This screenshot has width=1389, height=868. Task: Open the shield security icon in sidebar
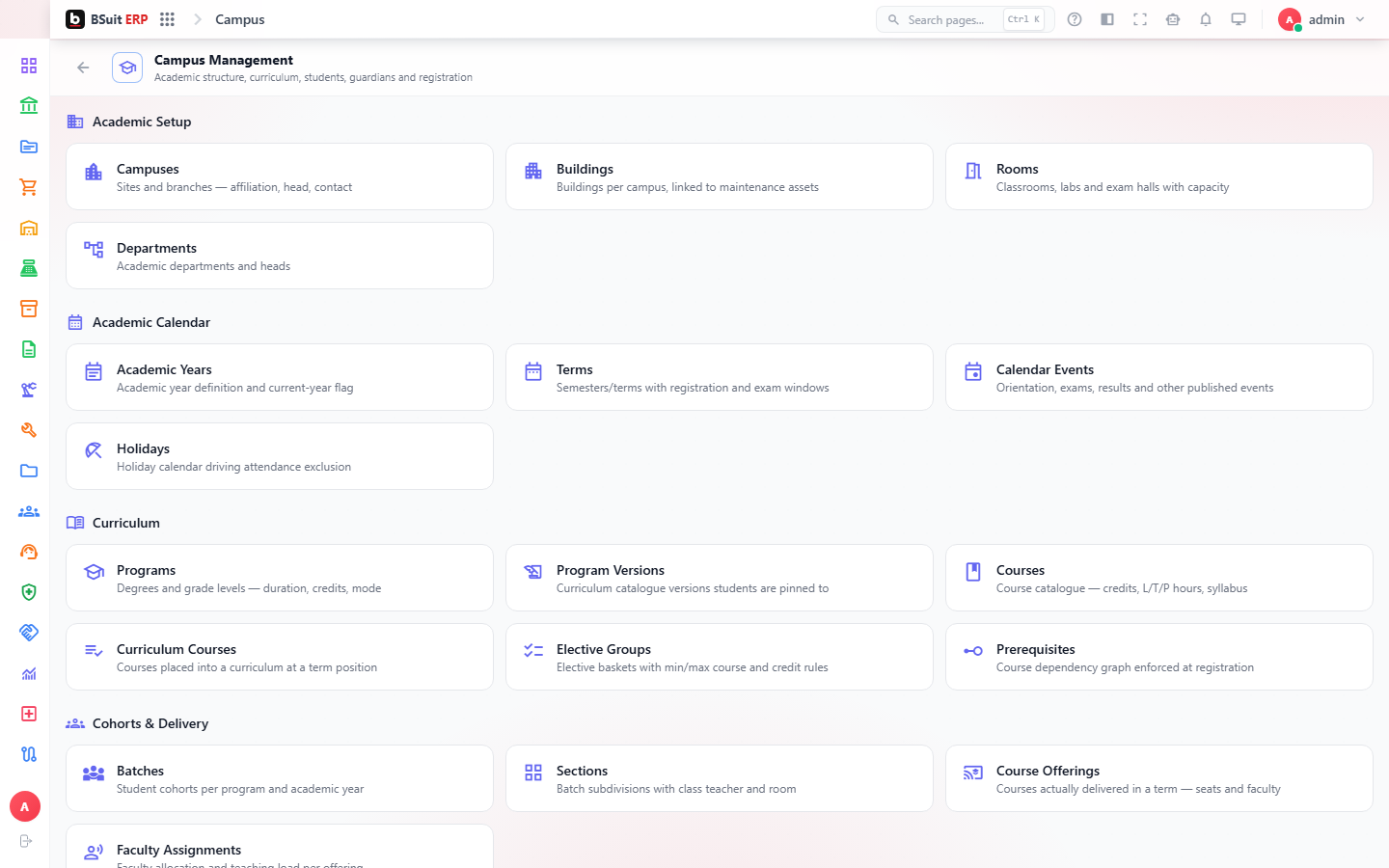pyautogui.click(x=29, y=592)
